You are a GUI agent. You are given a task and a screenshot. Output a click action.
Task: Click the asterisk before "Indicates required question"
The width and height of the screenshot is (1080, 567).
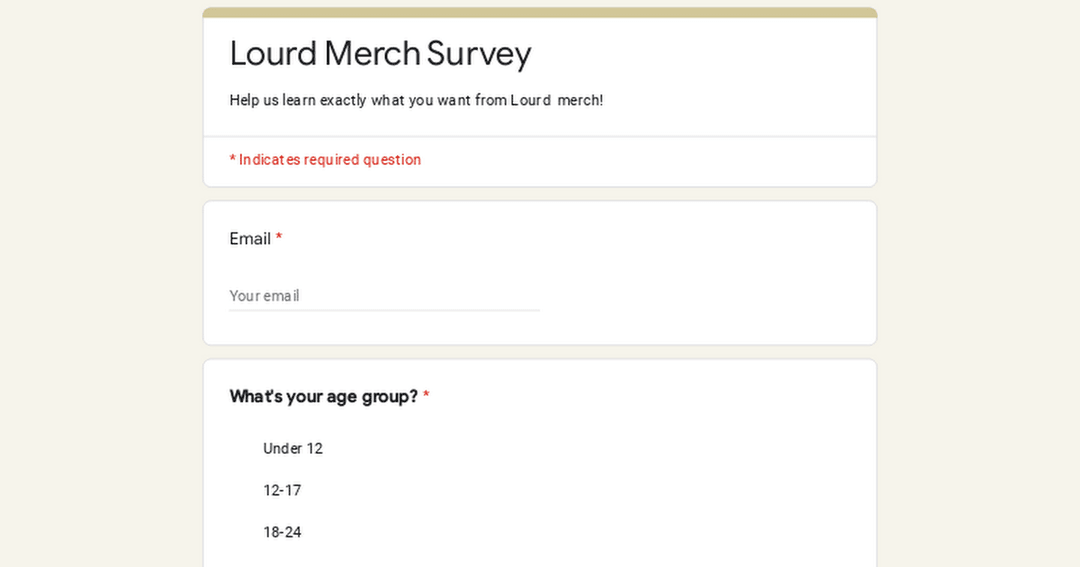tap(232, 160)
